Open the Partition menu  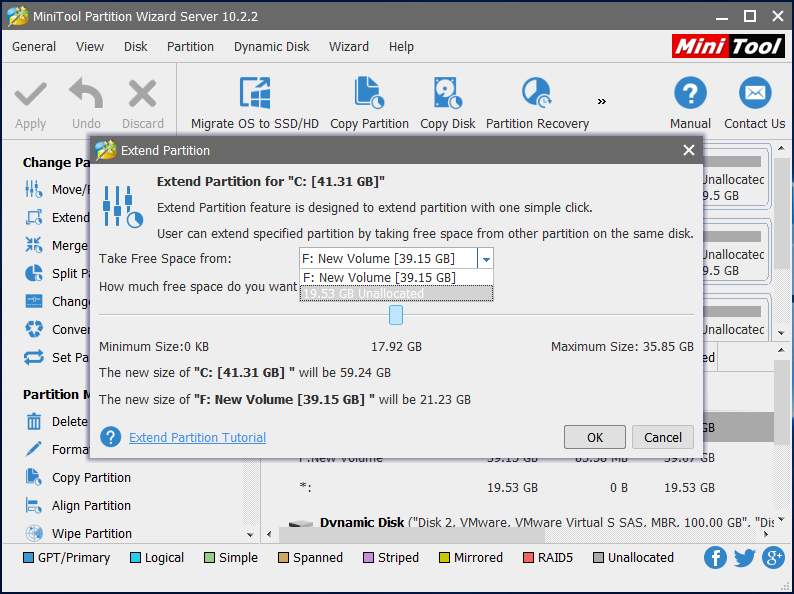190,47
